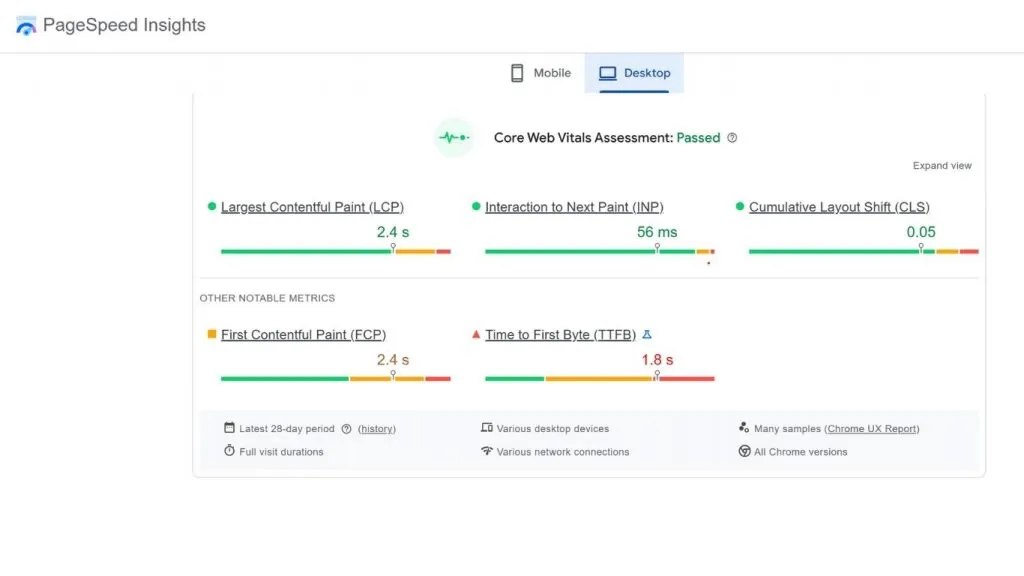The height and width of the screenshot is (576, 1024).
Task: Open Cumulative Layout Shift (CLS) link
Action: 839,207
